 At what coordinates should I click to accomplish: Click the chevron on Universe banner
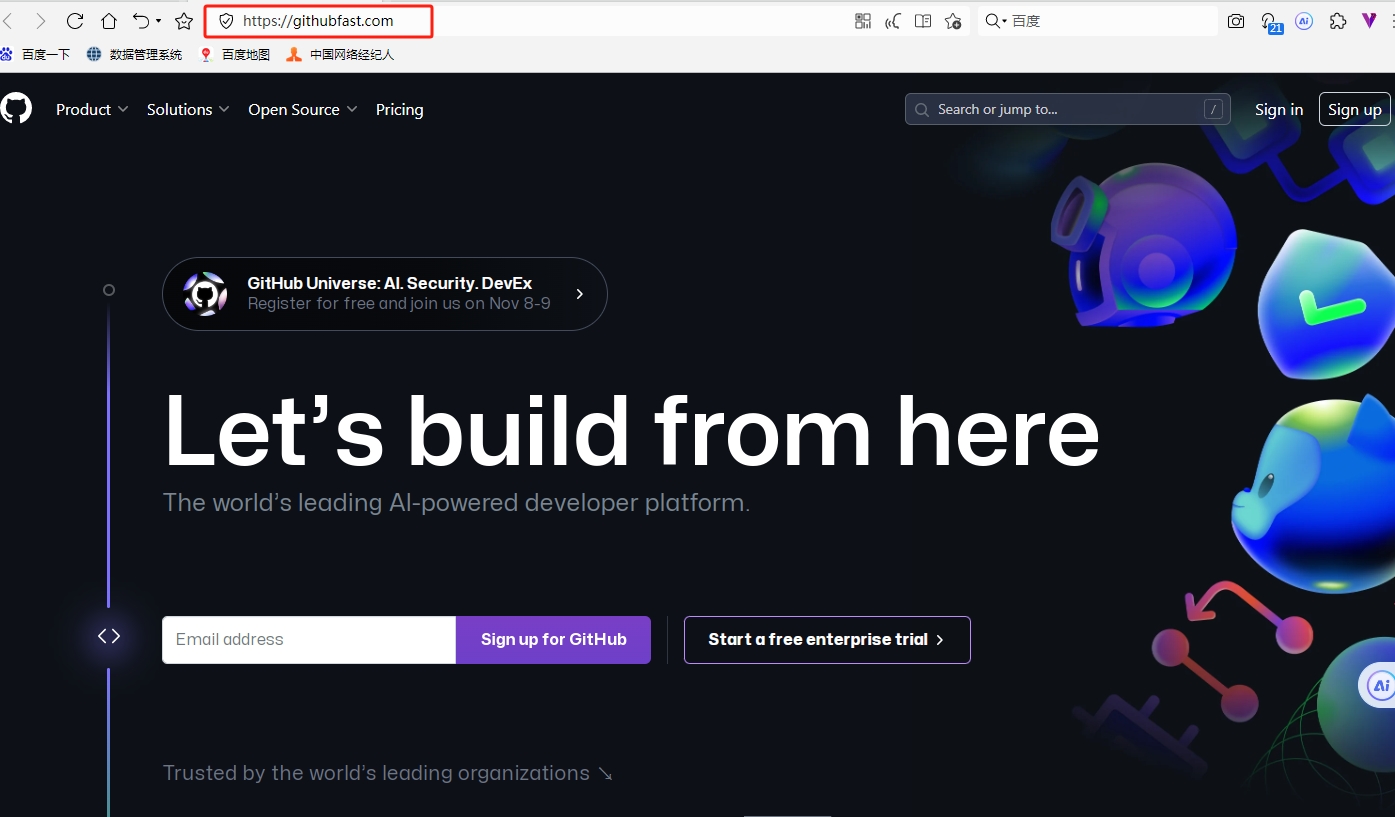(x=579, y=294)
